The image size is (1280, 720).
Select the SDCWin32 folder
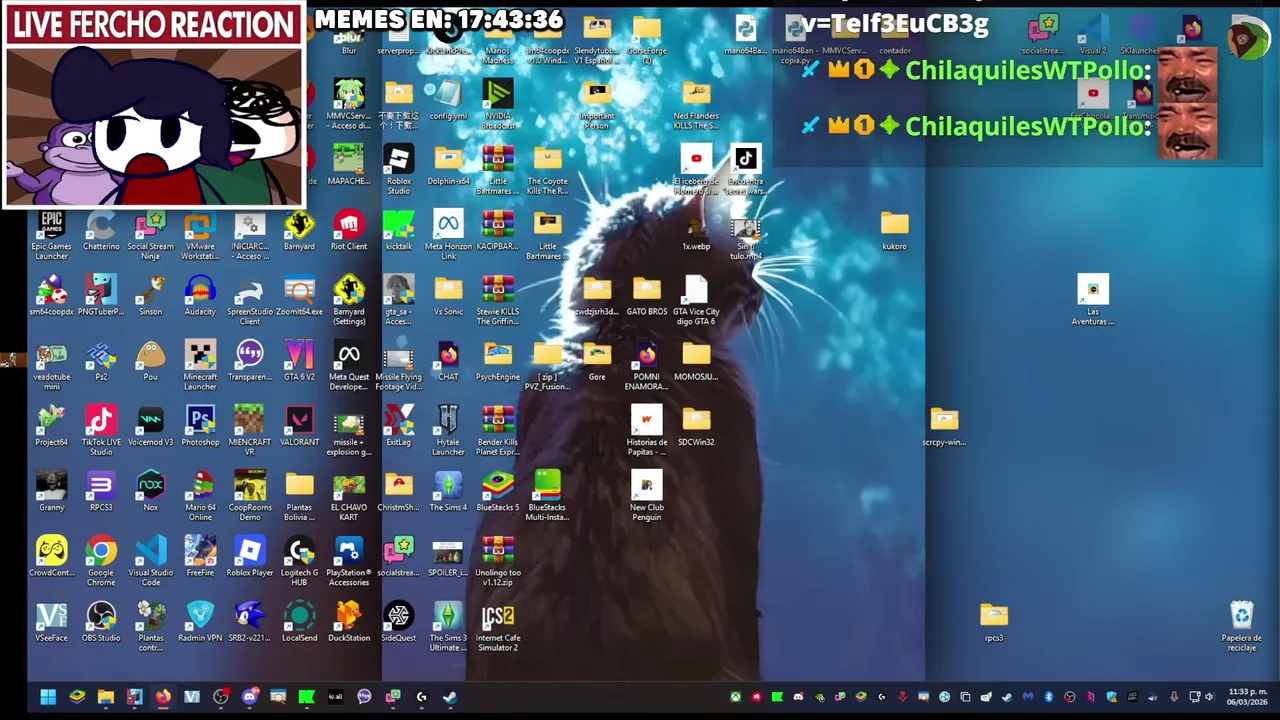696,427
